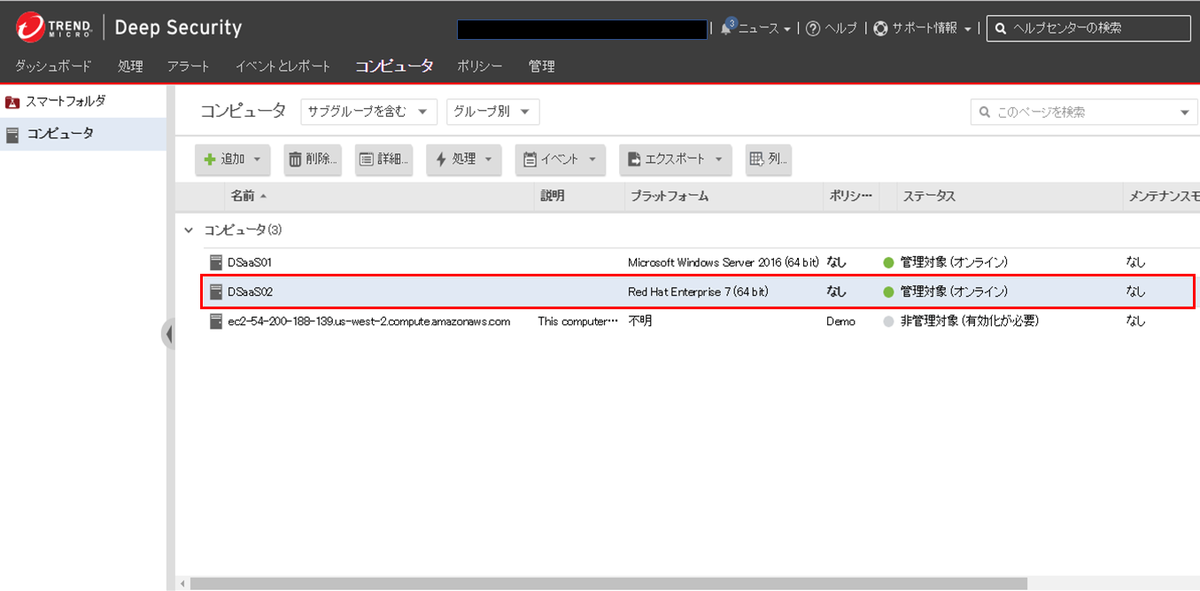This screenshot has height=591, width=1200.
Task: Click the 不明 platform cell
Action: point(640,322)
